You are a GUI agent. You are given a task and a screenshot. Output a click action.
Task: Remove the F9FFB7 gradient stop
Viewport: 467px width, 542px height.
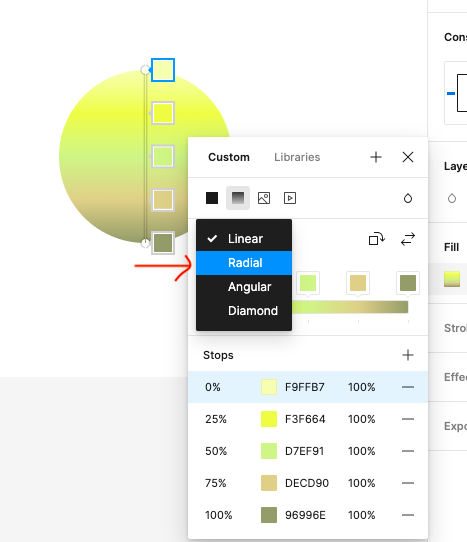click(408, 387)
